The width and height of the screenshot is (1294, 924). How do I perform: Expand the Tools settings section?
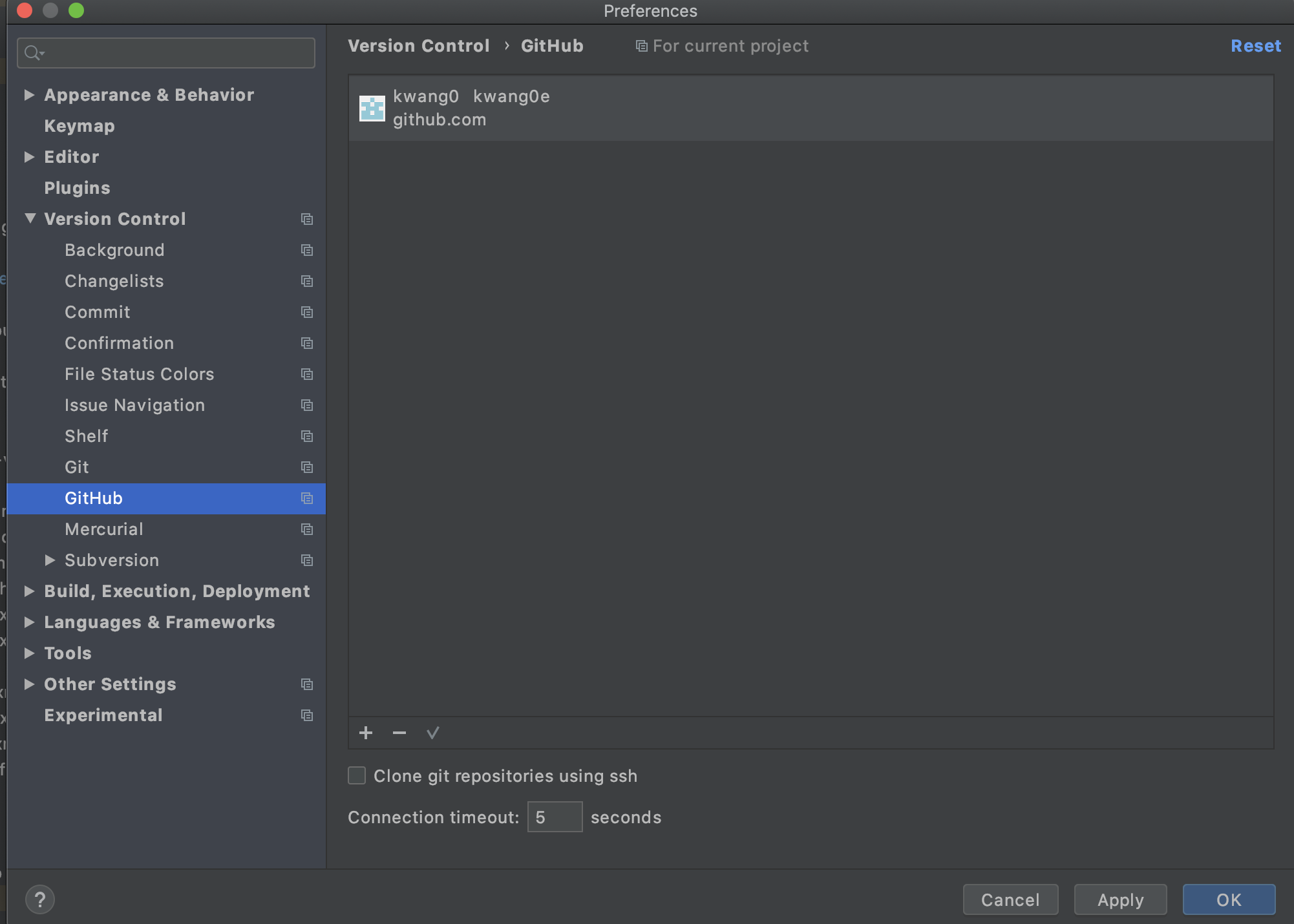29,653
